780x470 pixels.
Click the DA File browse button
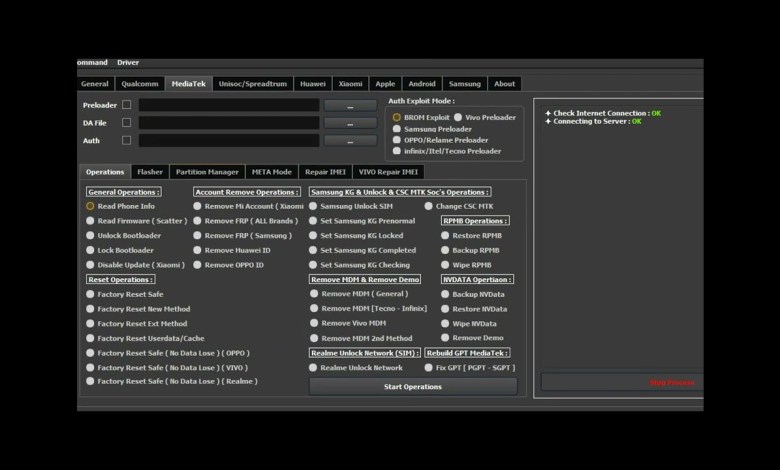tap(350, 123)
